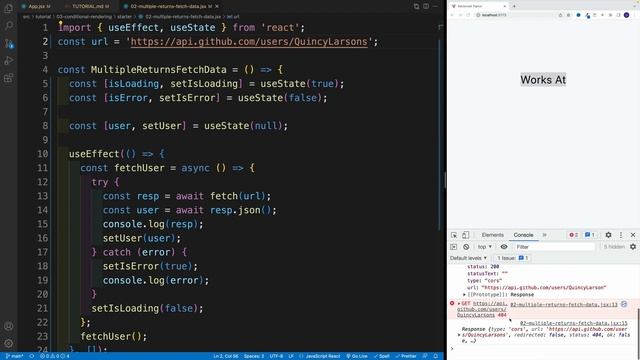The height and width of the screenshot is (360, 640).
Task: Open the DevTools three-dot customize menu
Action: [x=621, y=235]
